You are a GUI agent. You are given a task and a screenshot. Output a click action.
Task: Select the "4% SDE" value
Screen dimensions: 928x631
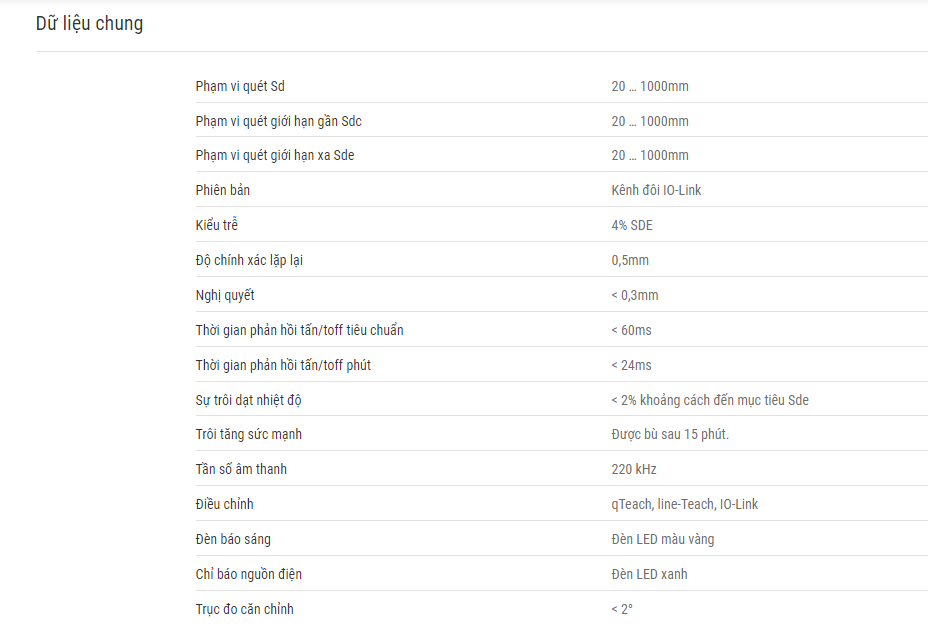(631, 225)
